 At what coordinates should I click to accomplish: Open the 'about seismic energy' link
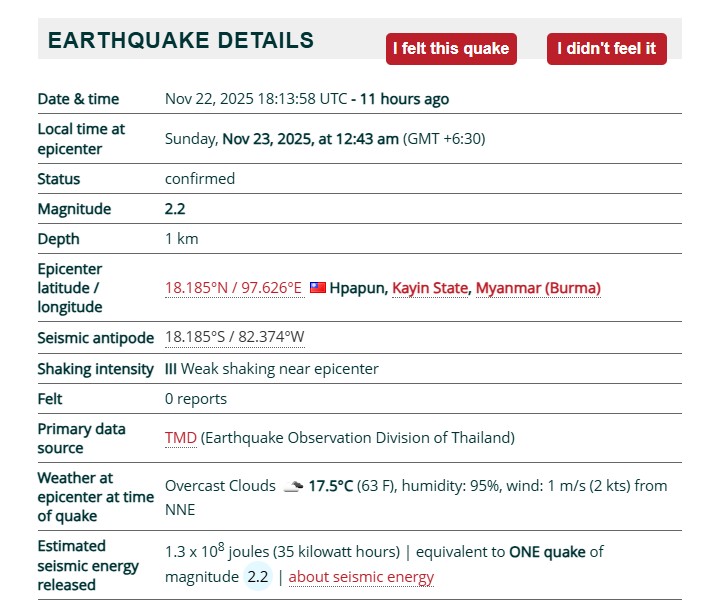click(x=361, y=577)
